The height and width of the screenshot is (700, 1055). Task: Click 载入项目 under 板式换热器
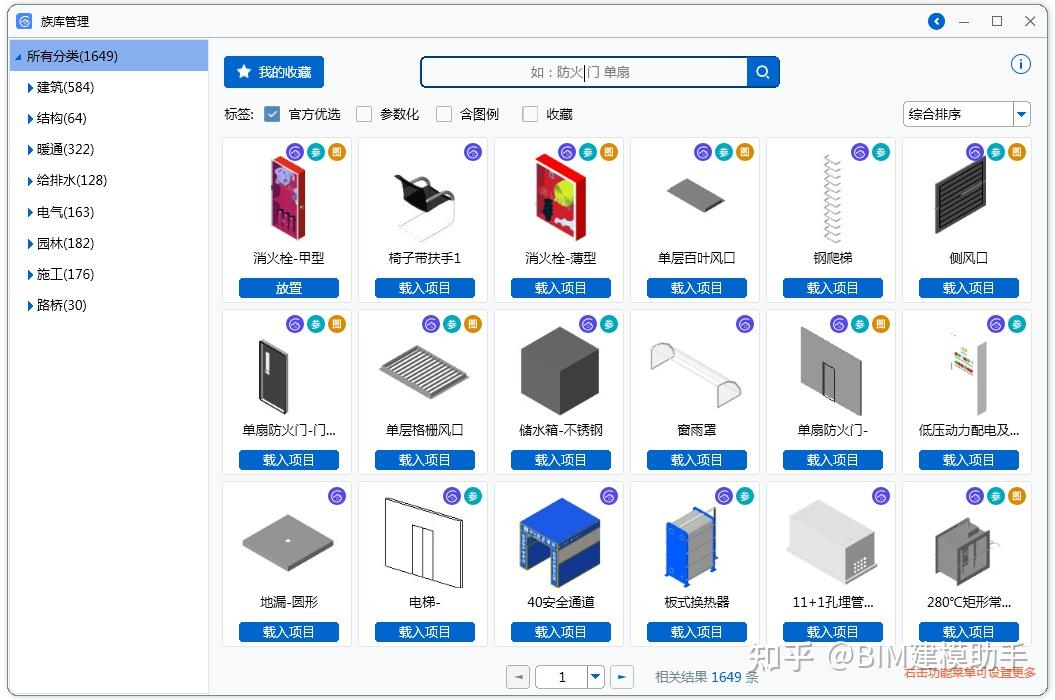697,631
